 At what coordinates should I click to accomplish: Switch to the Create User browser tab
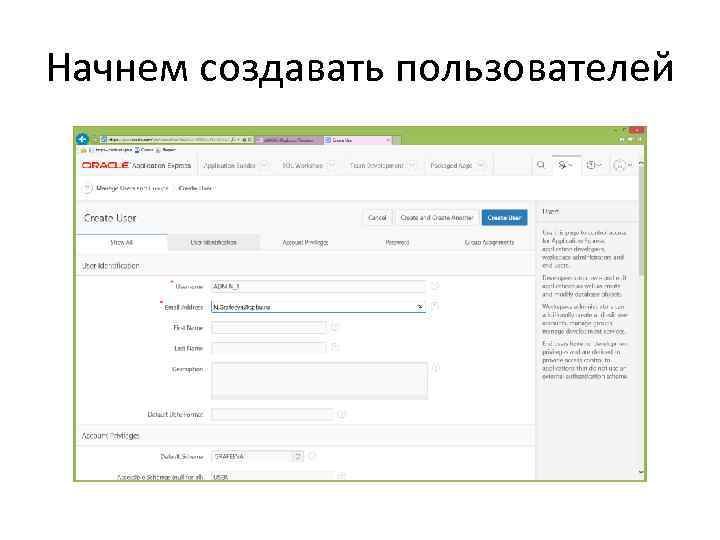click(x=357, y=140)
